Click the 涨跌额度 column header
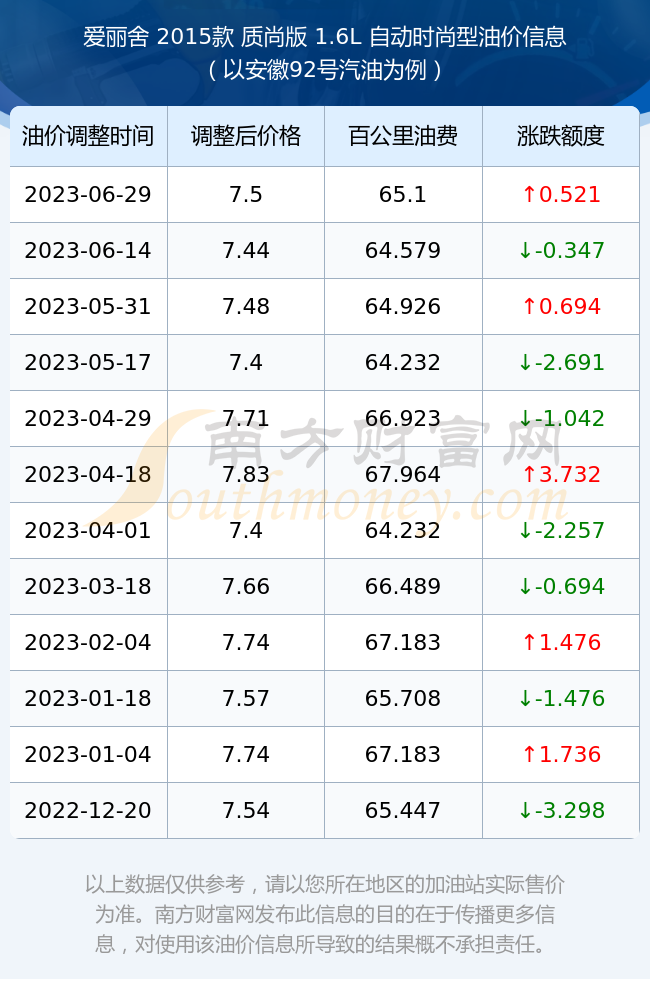650x1000 pixels. [x=561, y=136]
